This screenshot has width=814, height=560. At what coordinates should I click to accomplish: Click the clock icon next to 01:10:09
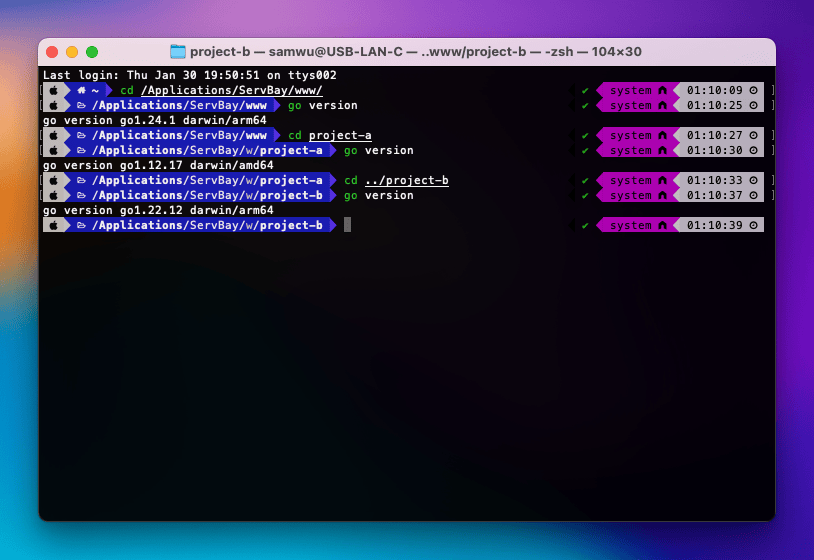point(753,90)
